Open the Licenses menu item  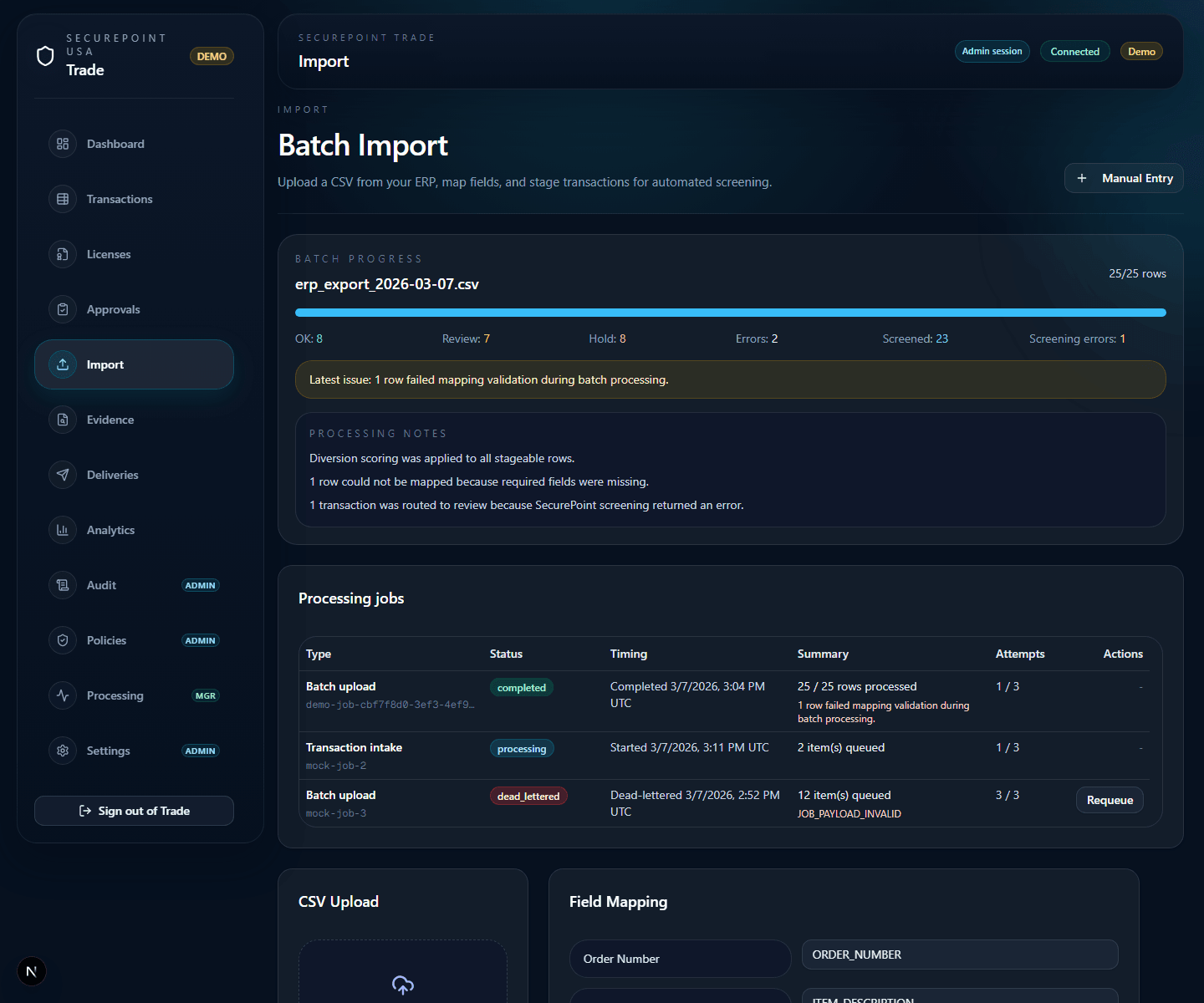tap(134, 254)
